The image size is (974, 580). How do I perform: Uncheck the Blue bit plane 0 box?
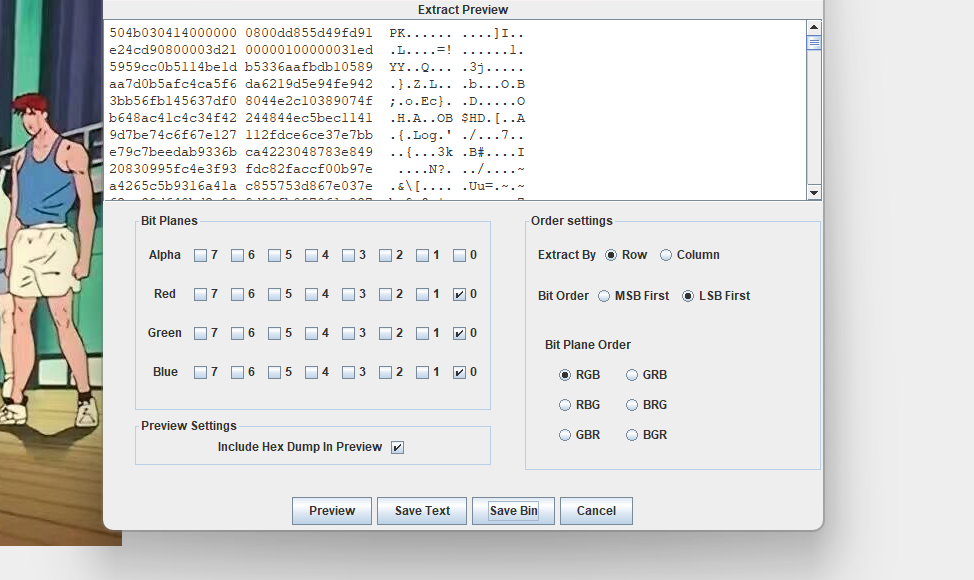(459, 372)
